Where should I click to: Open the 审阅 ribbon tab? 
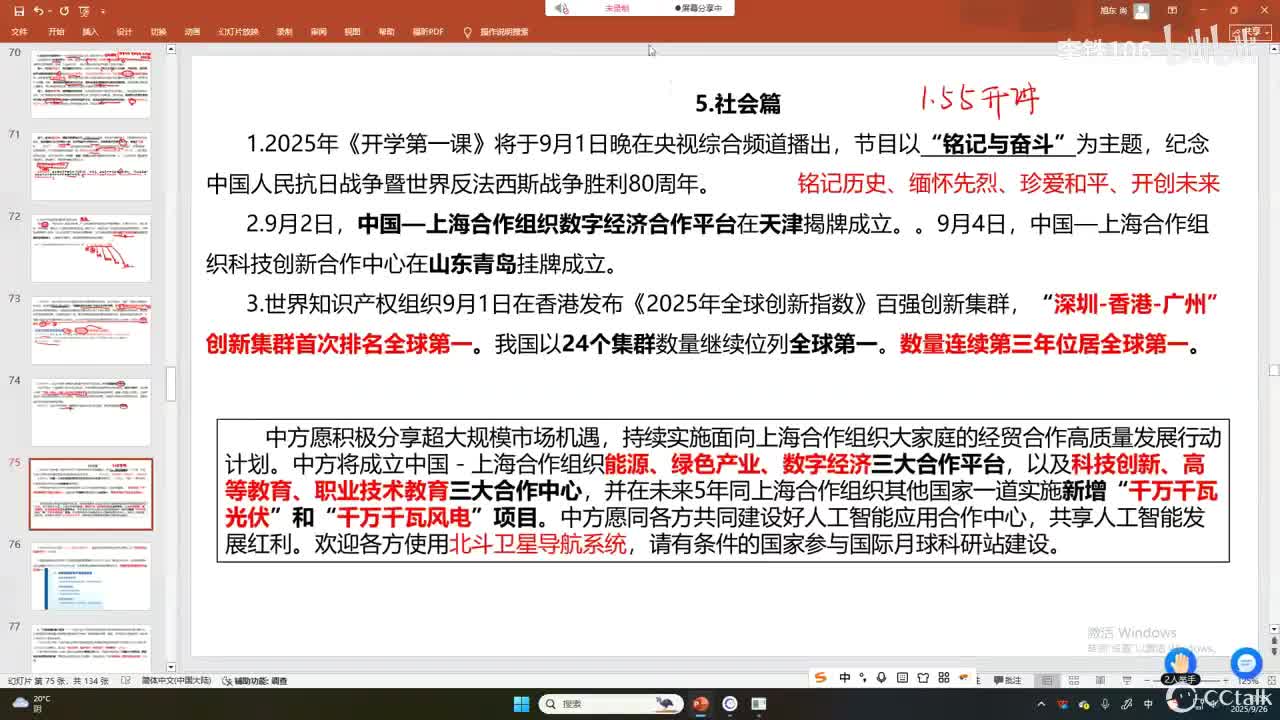coord(318,32)
